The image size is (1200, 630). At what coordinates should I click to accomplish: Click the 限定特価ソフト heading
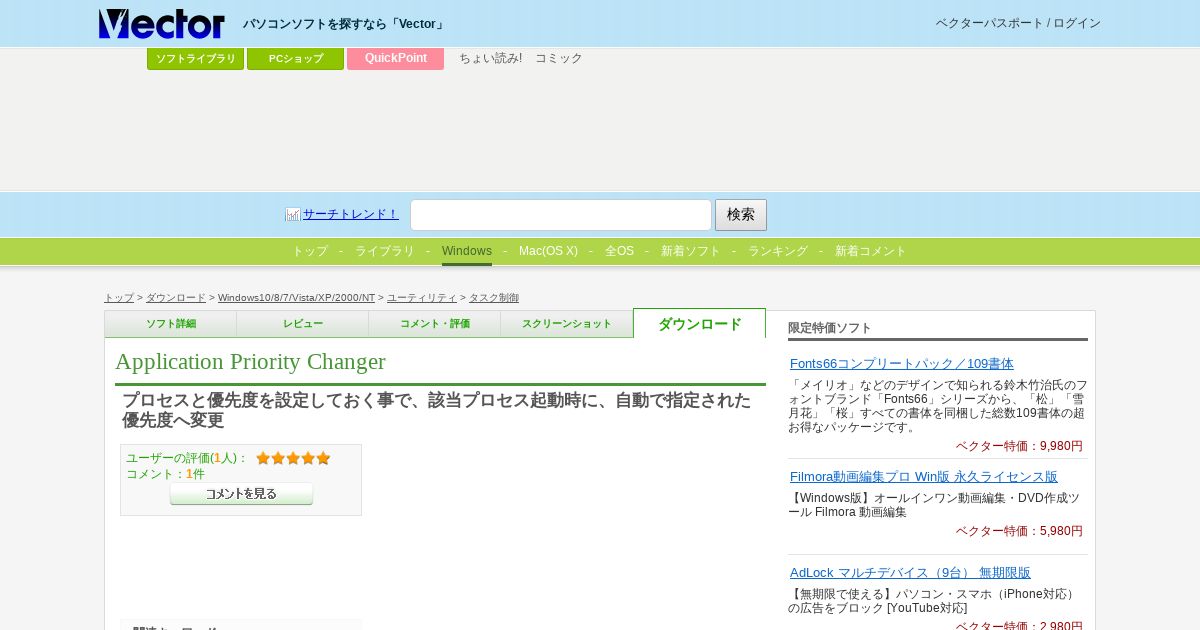coord(830,328)
